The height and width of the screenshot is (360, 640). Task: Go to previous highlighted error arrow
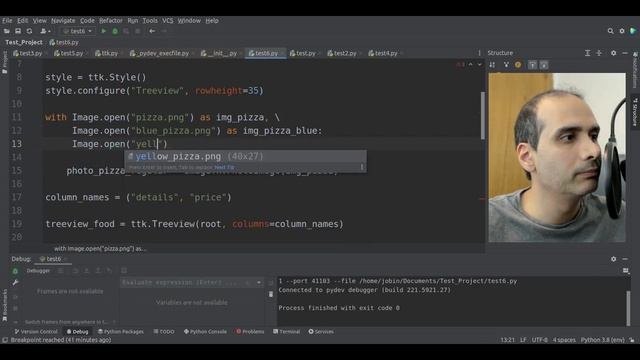tap(471, 64)
